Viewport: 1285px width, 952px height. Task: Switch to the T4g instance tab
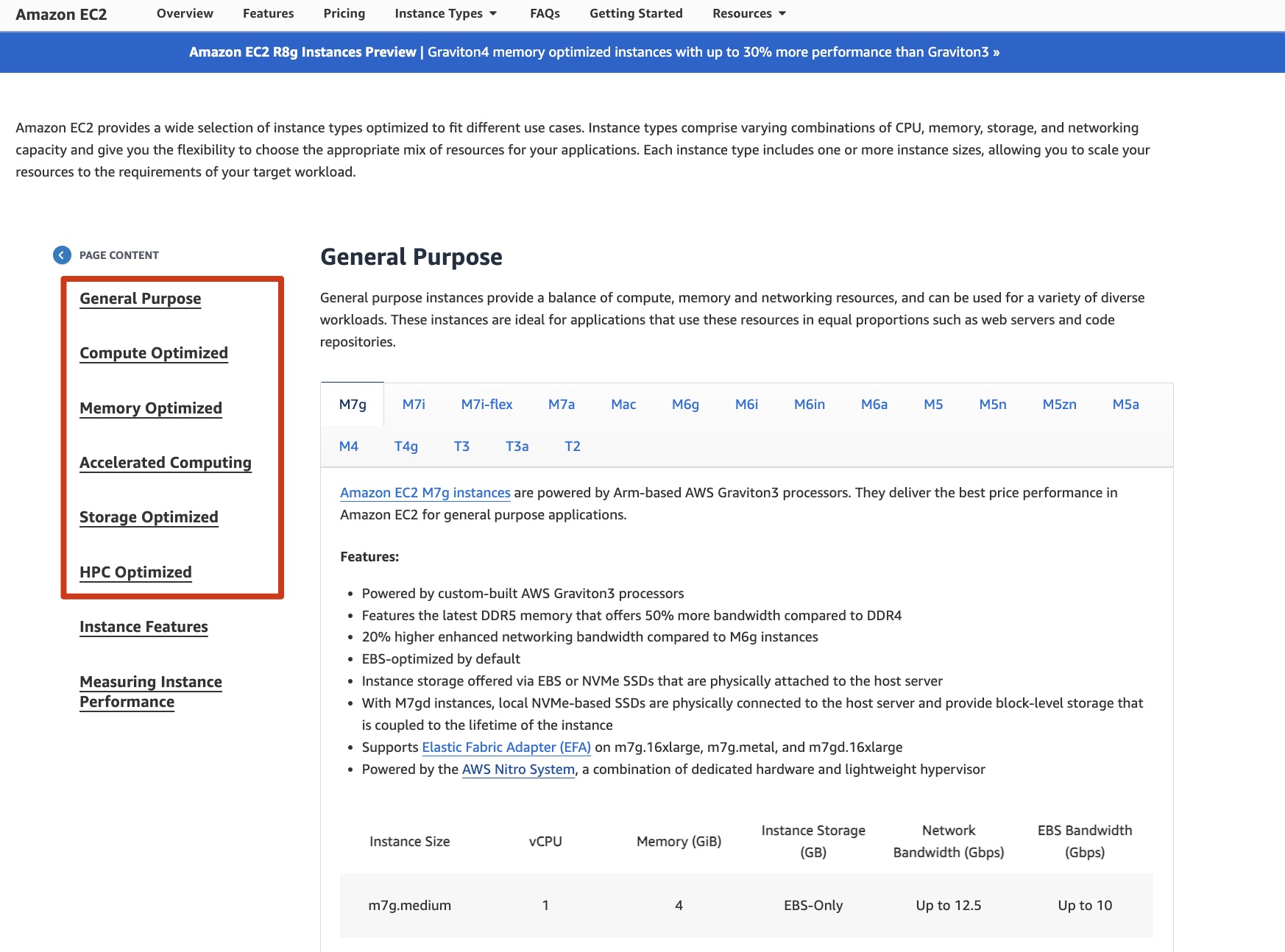[406, 446]
